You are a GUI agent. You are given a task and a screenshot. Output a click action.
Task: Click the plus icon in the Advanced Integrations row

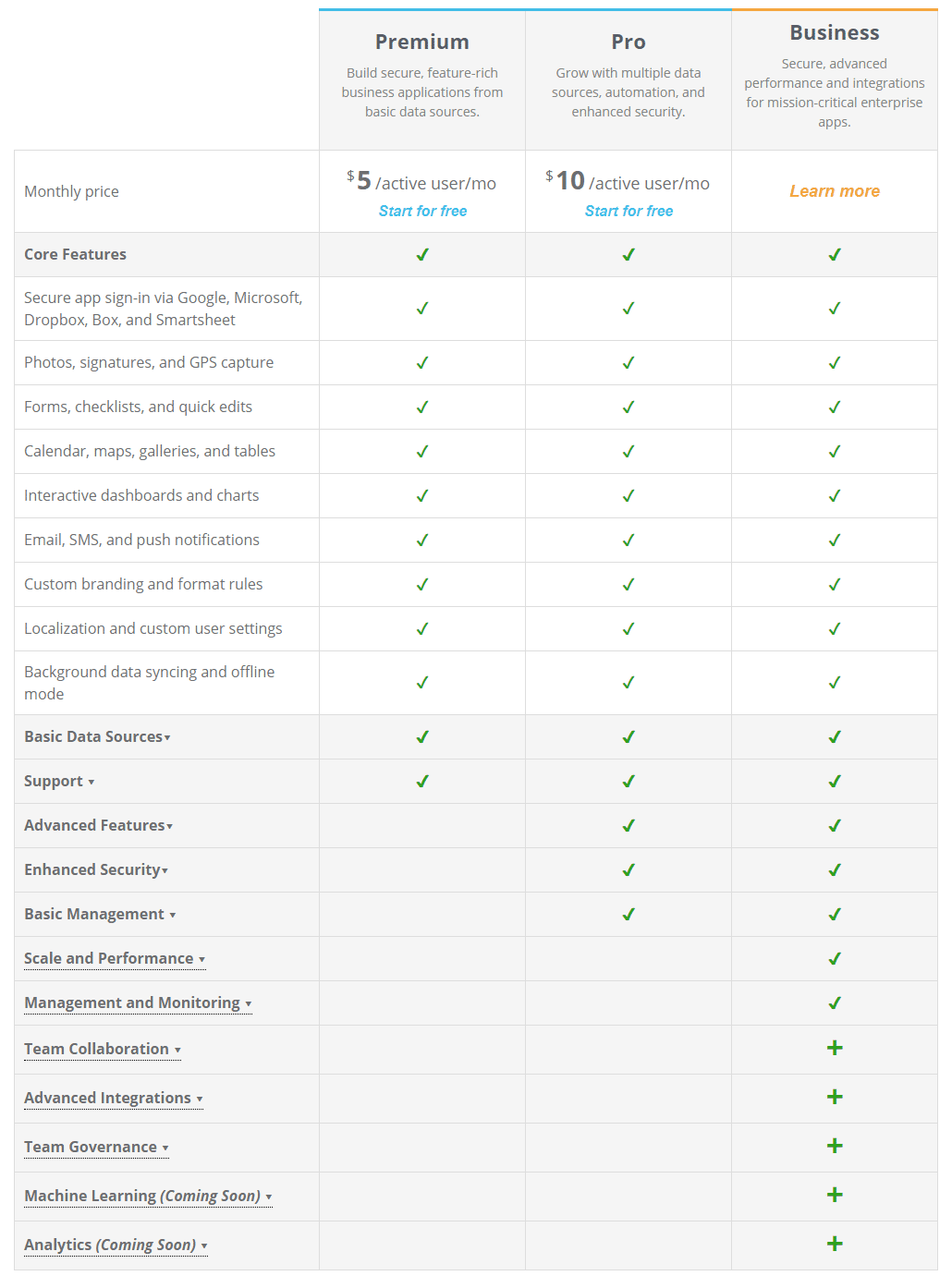coord(834,1098)
